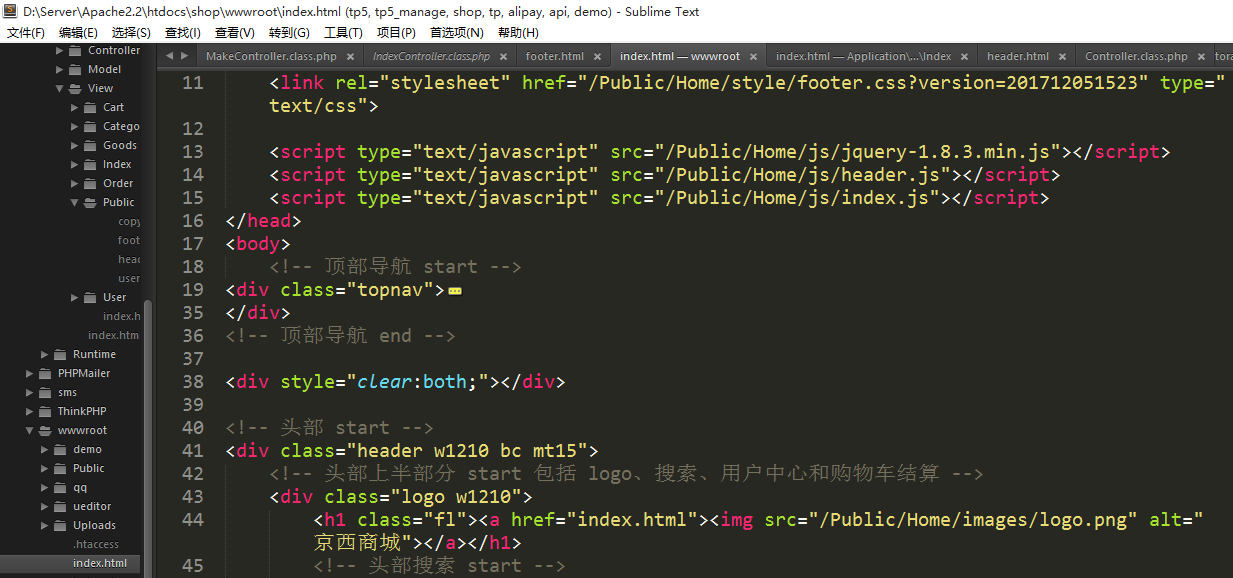Switch to the IndexController.class.php tab
This screenshot has width=1233, height=578.
(x=431, y=57)
